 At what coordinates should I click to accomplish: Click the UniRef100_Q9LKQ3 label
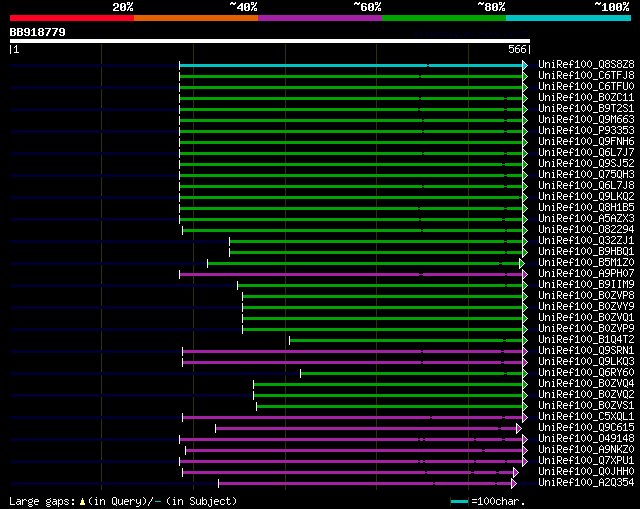[586, 362]
